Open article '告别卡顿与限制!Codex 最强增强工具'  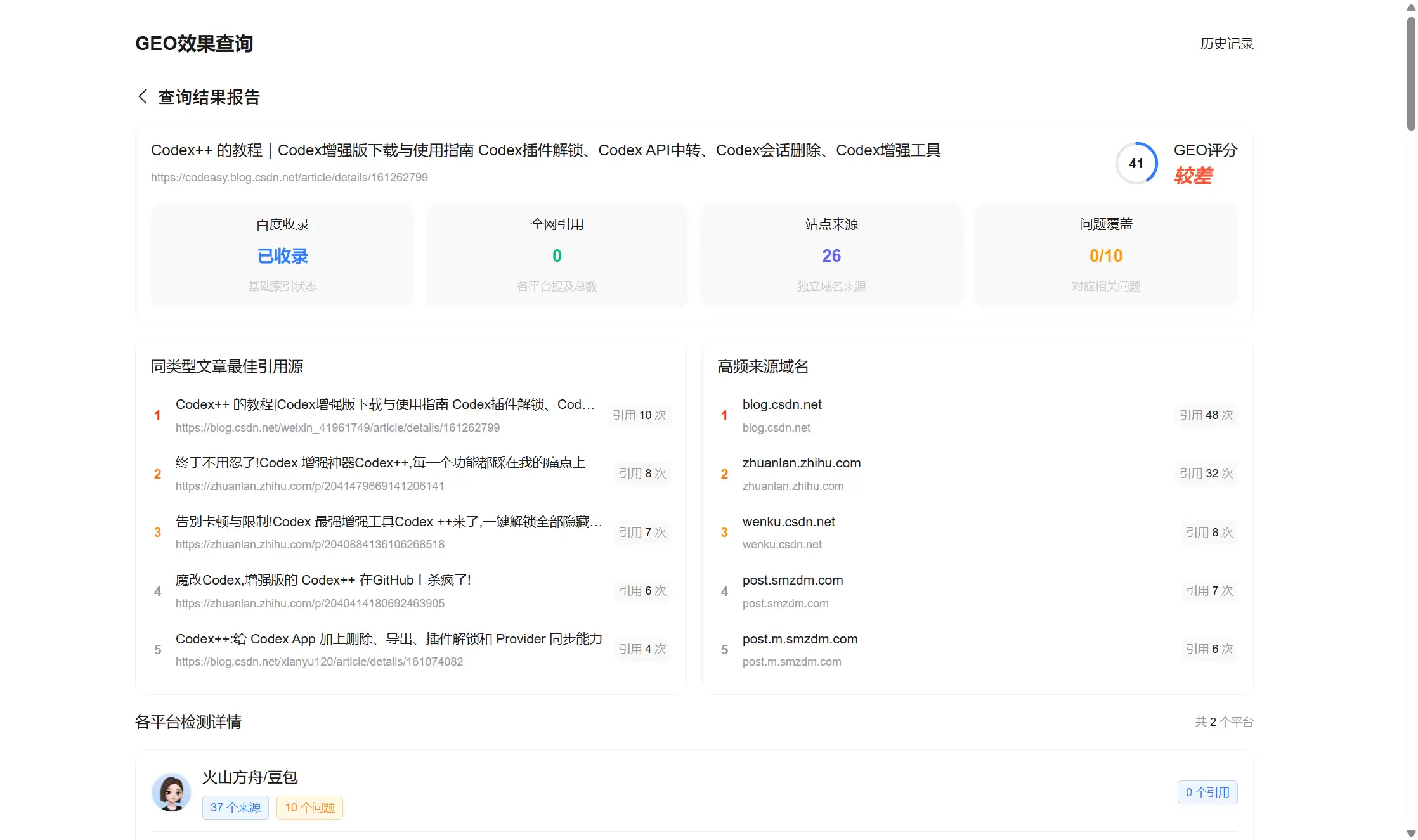389,522
